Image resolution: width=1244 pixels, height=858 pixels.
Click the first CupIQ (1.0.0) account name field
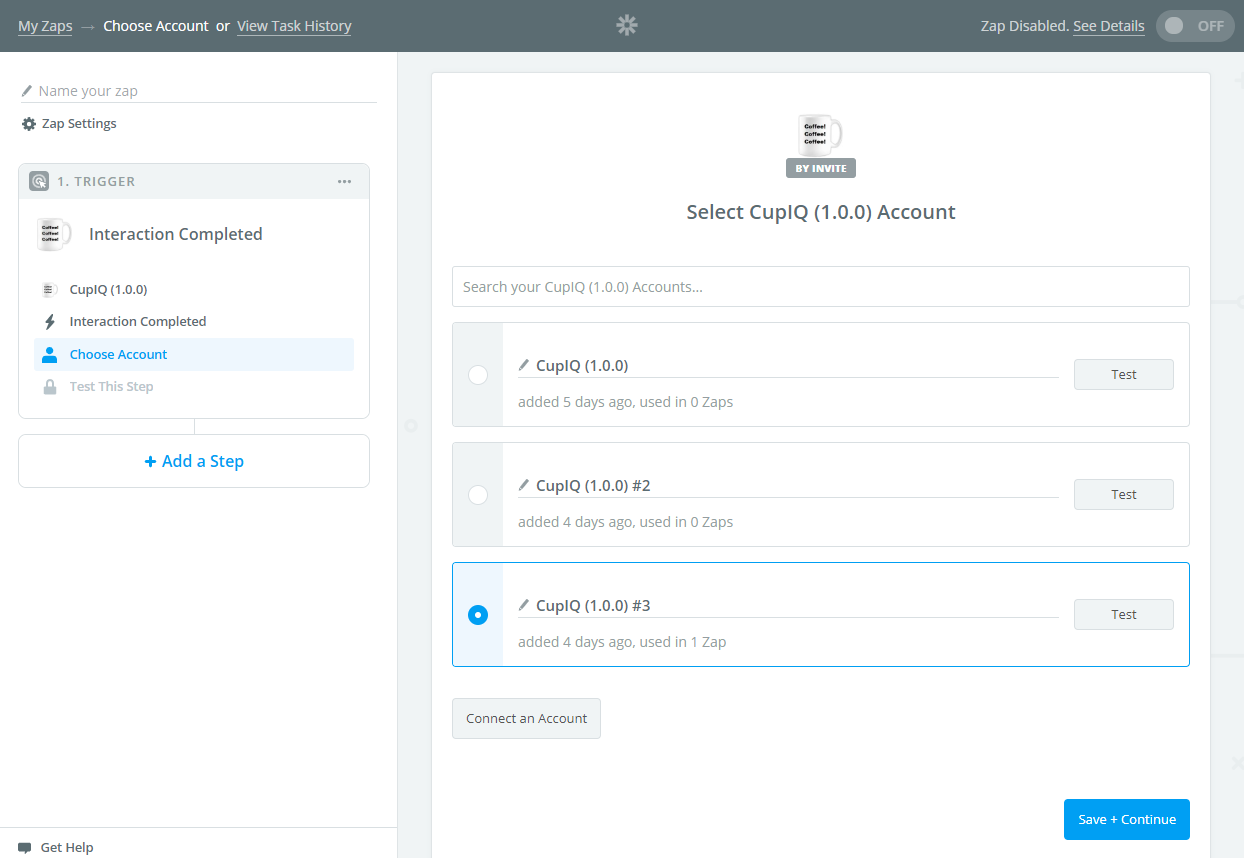point(788,366)
